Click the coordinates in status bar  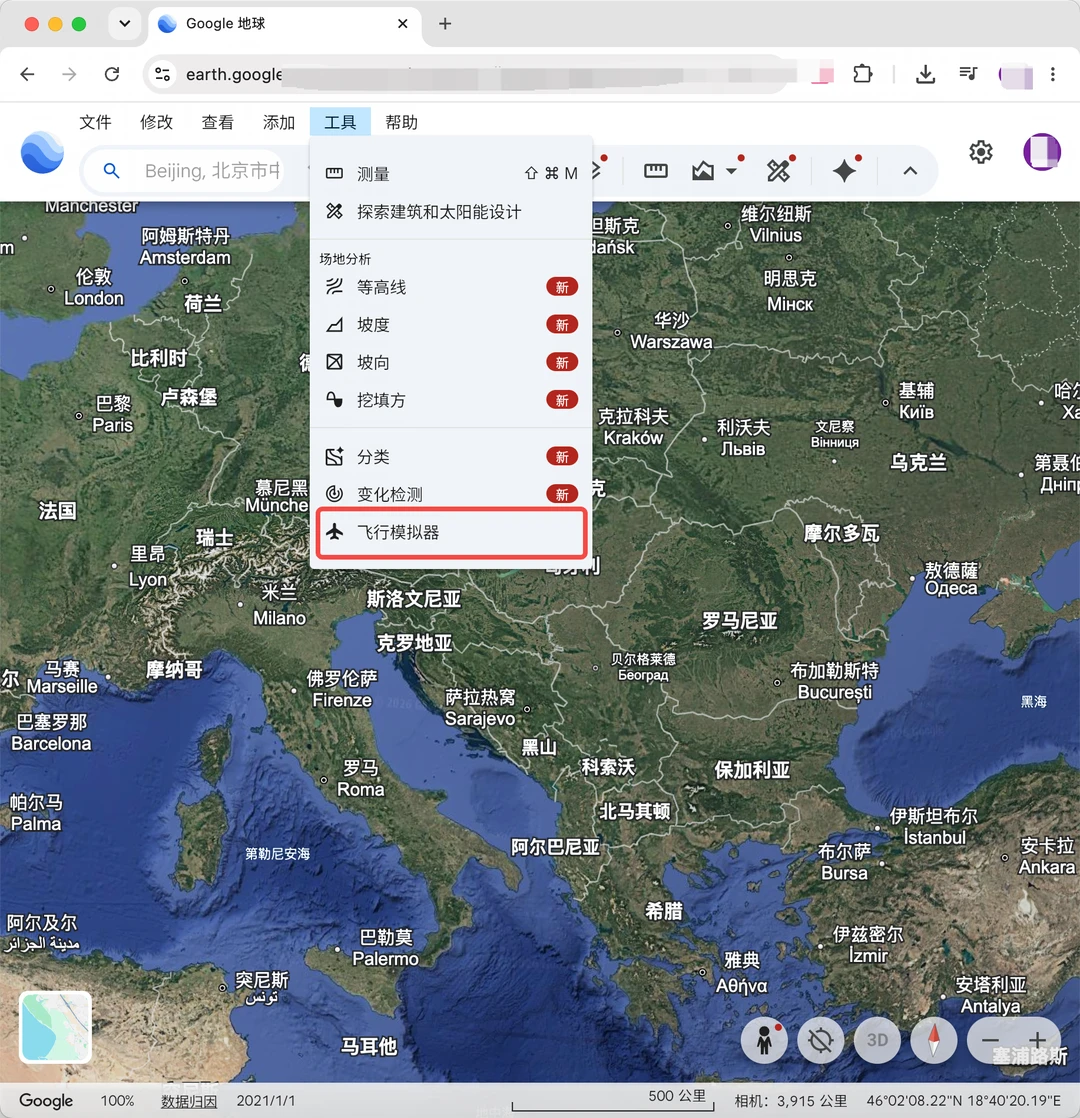tap(963, 1101)
